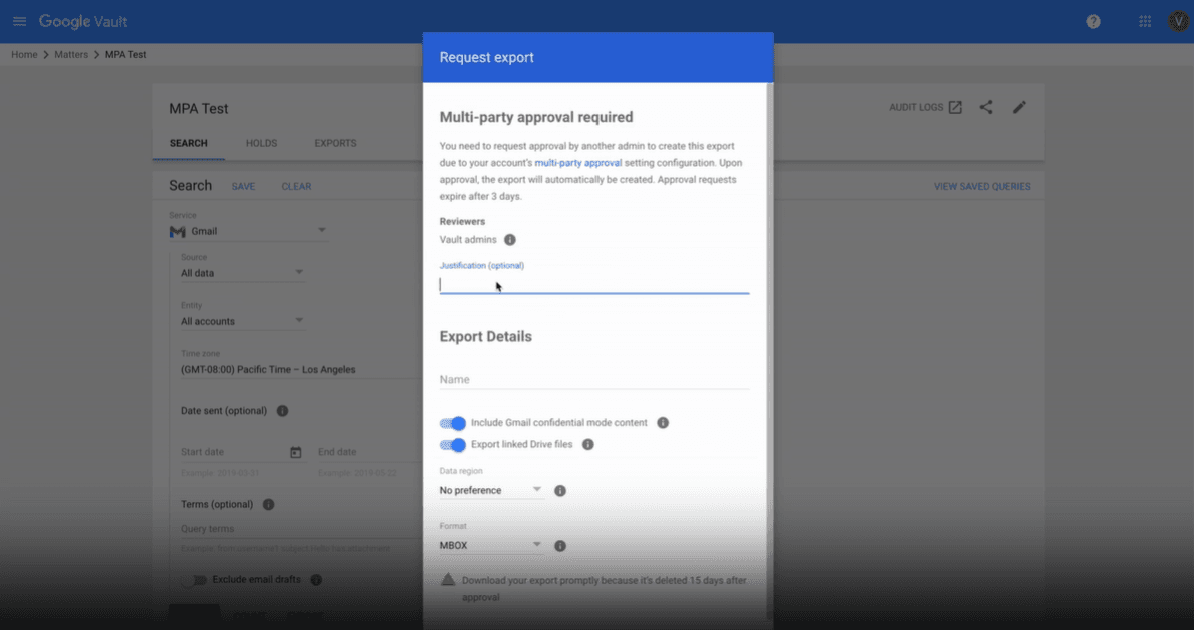Open the hamburger main menu
This screenshot has height=630, width=1194.
(x=20, y=21)
